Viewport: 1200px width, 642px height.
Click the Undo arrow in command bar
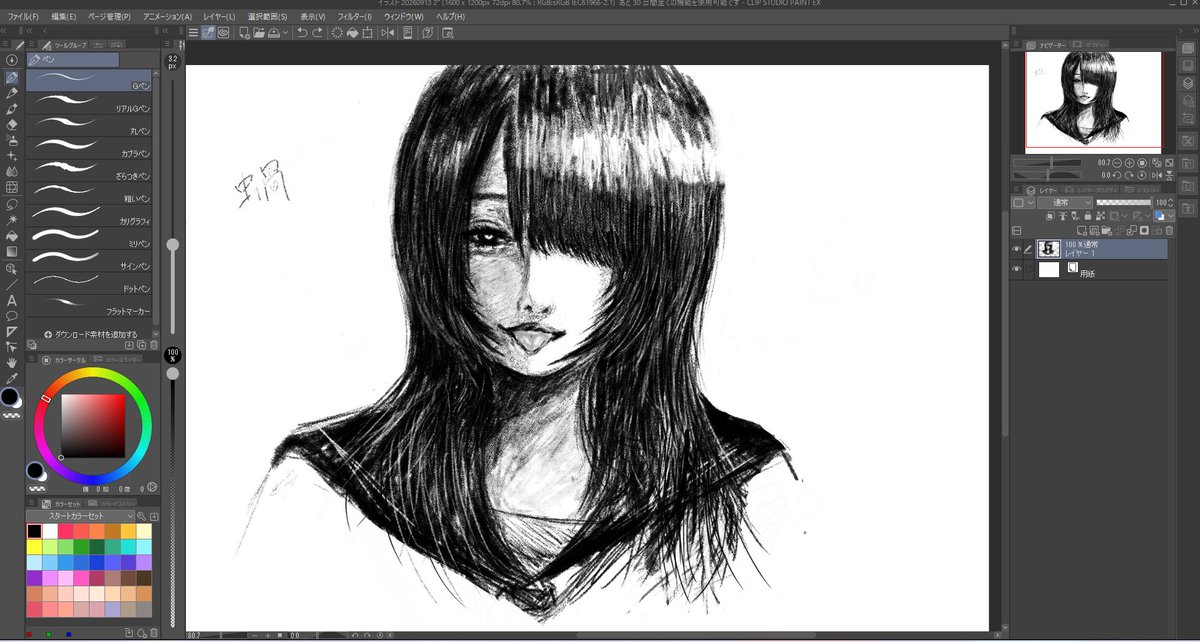click(x=302, y=32)
